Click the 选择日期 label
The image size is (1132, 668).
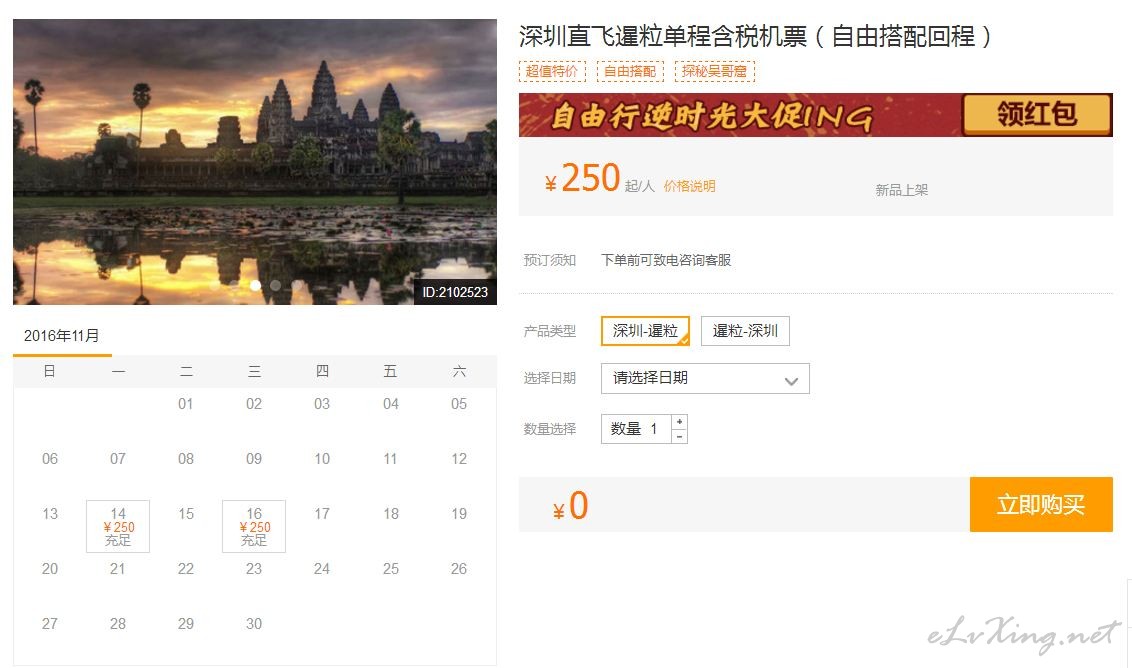click(x=549, y=378)
